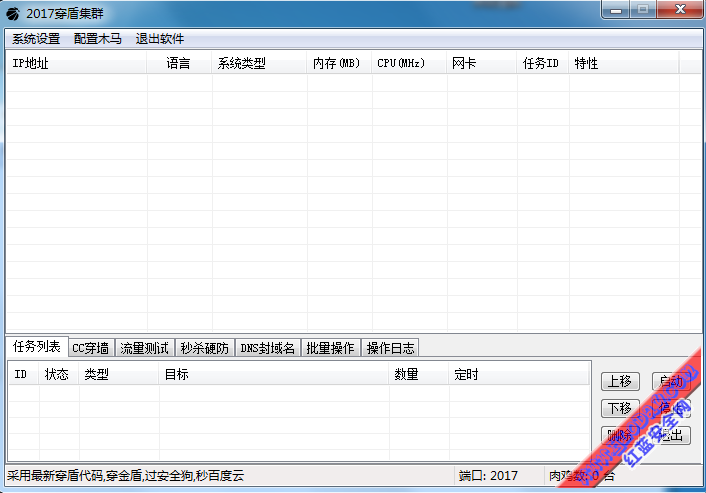Click the status bar text starting 采用最新穿盾代码
Screen dimensions: 706x493
coord(126,475)
